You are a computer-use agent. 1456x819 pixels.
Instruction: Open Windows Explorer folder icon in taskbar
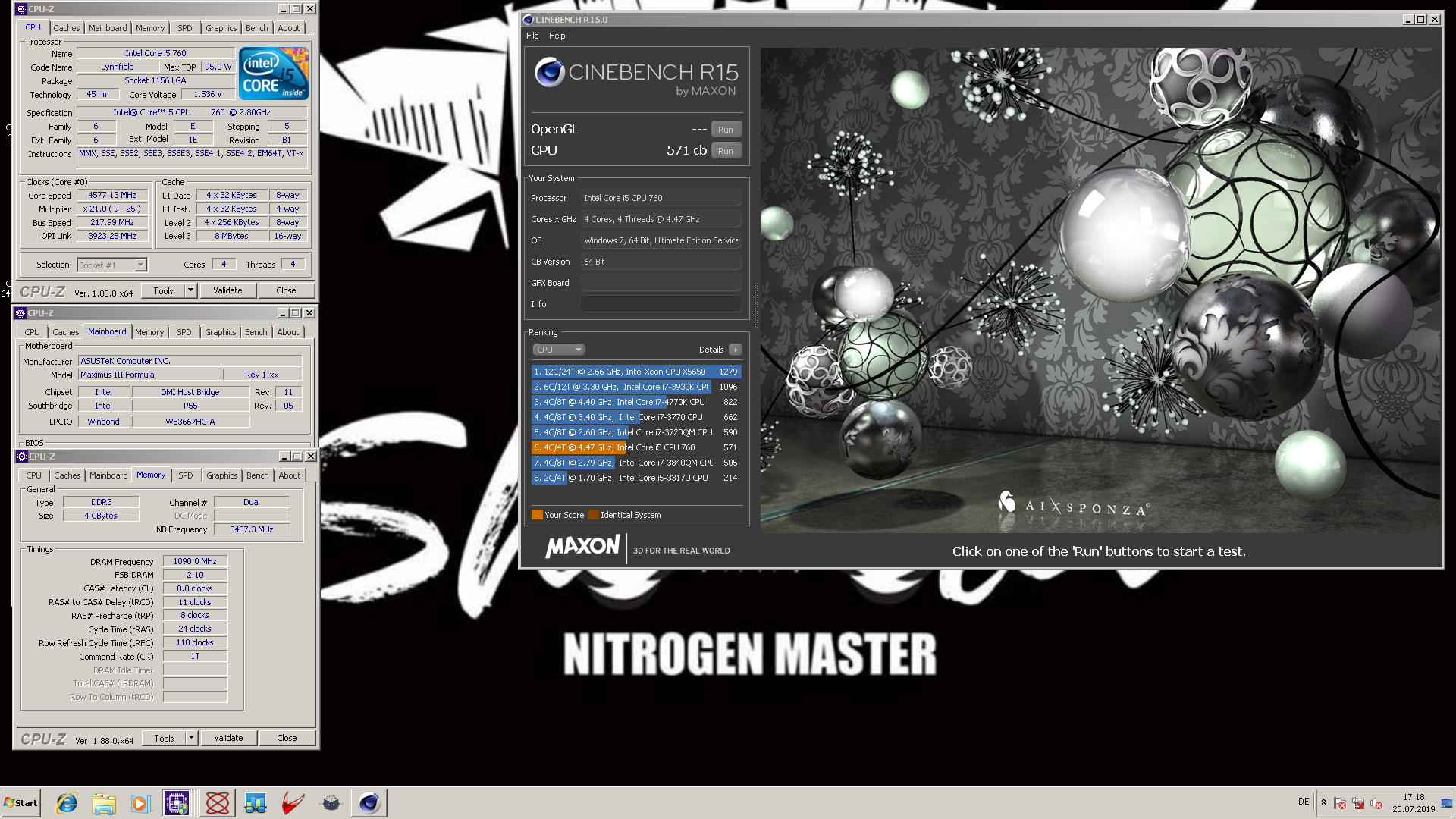[104, 802]
